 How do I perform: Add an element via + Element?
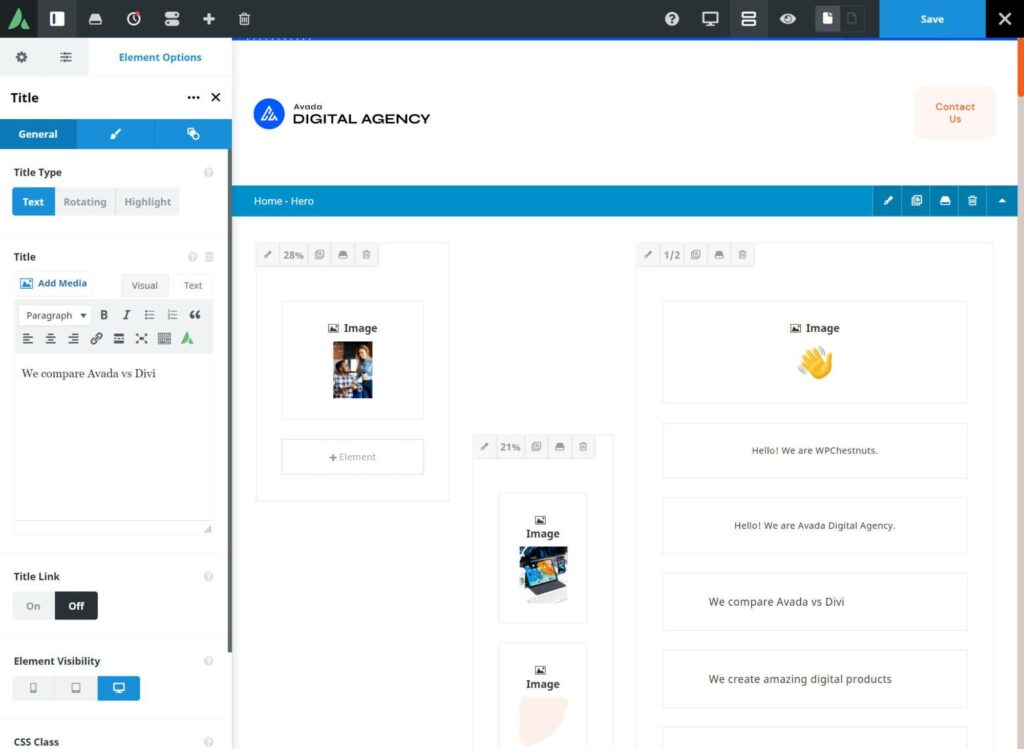(x=353, y=457)
